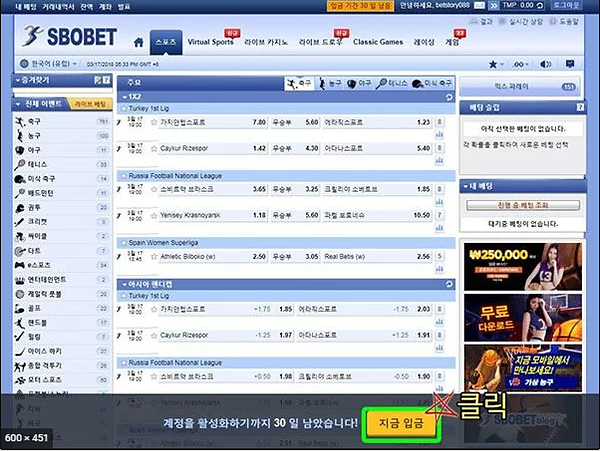600x451 pixels.
Task: Click the 진행 중 베팅 조회 button
Action: coord(523,205)
